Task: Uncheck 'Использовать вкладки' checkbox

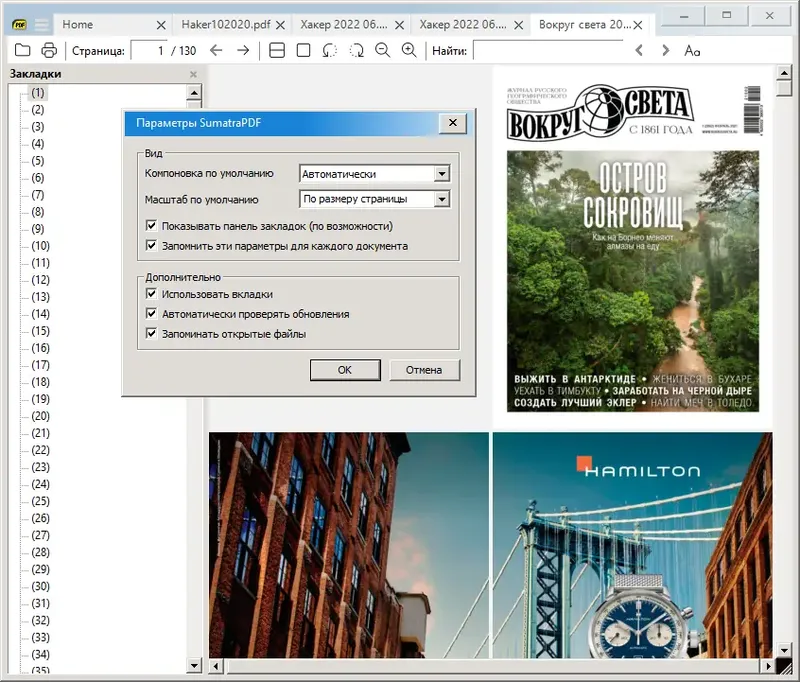Action: click(151, 294)
